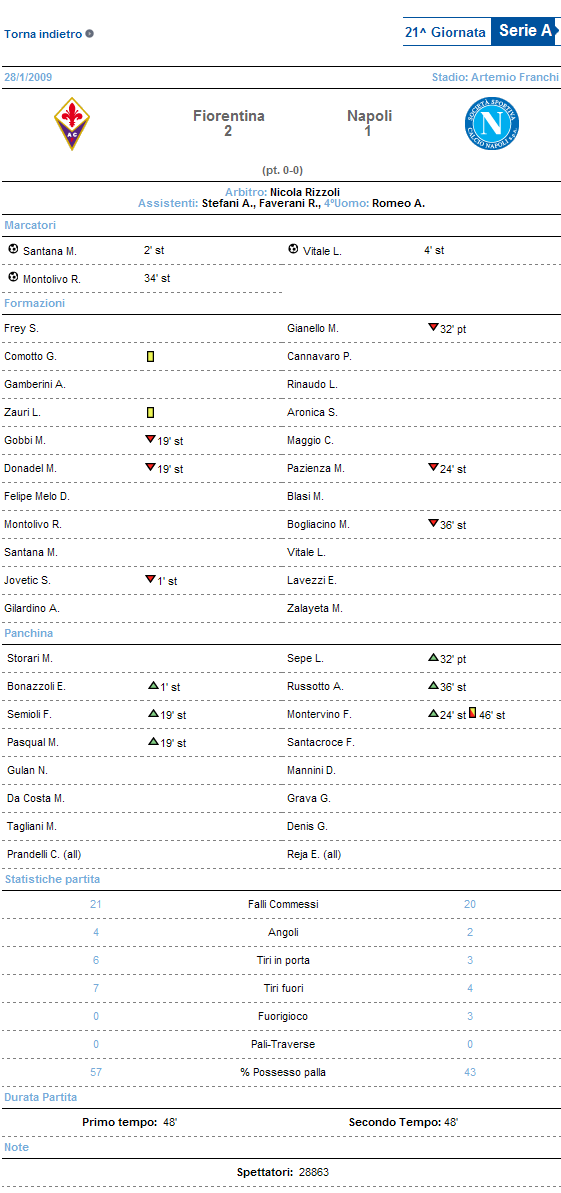Click referee name Nicola Rizzoli
The image size is (561, 1193).
pos(300,192)
